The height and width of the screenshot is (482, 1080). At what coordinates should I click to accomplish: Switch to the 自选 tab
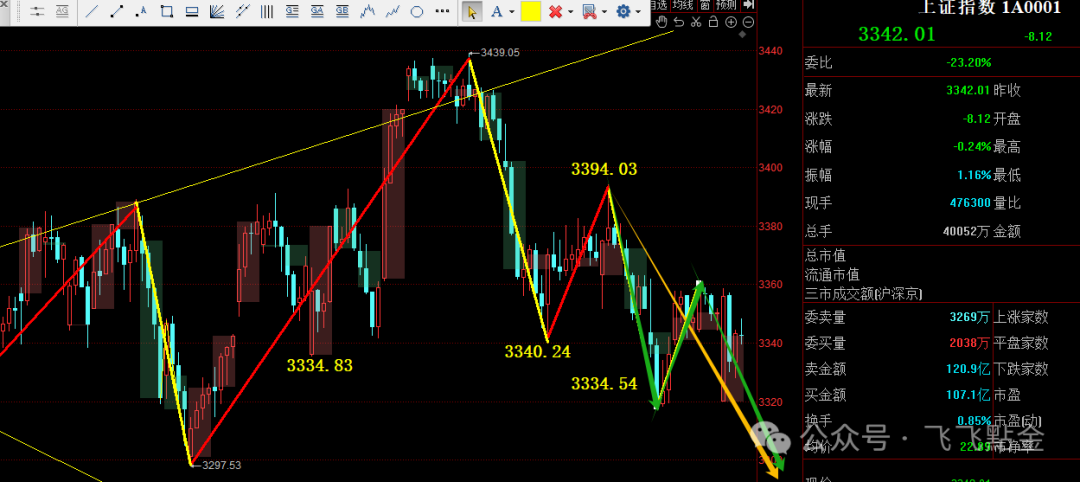click(x=659, y=5)
